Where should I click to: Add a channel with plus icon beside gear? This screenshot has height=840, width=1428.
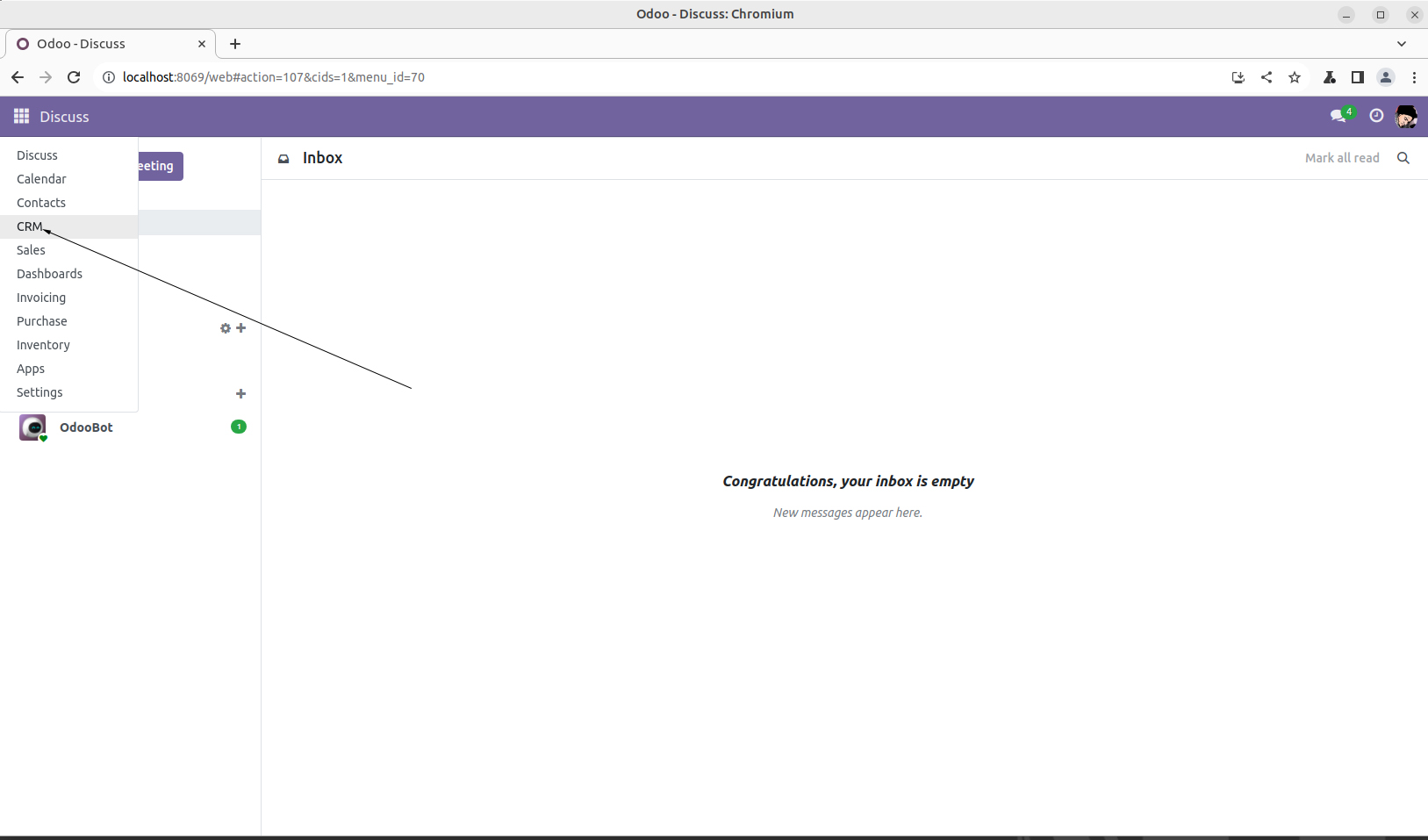(x=241, y=328)
